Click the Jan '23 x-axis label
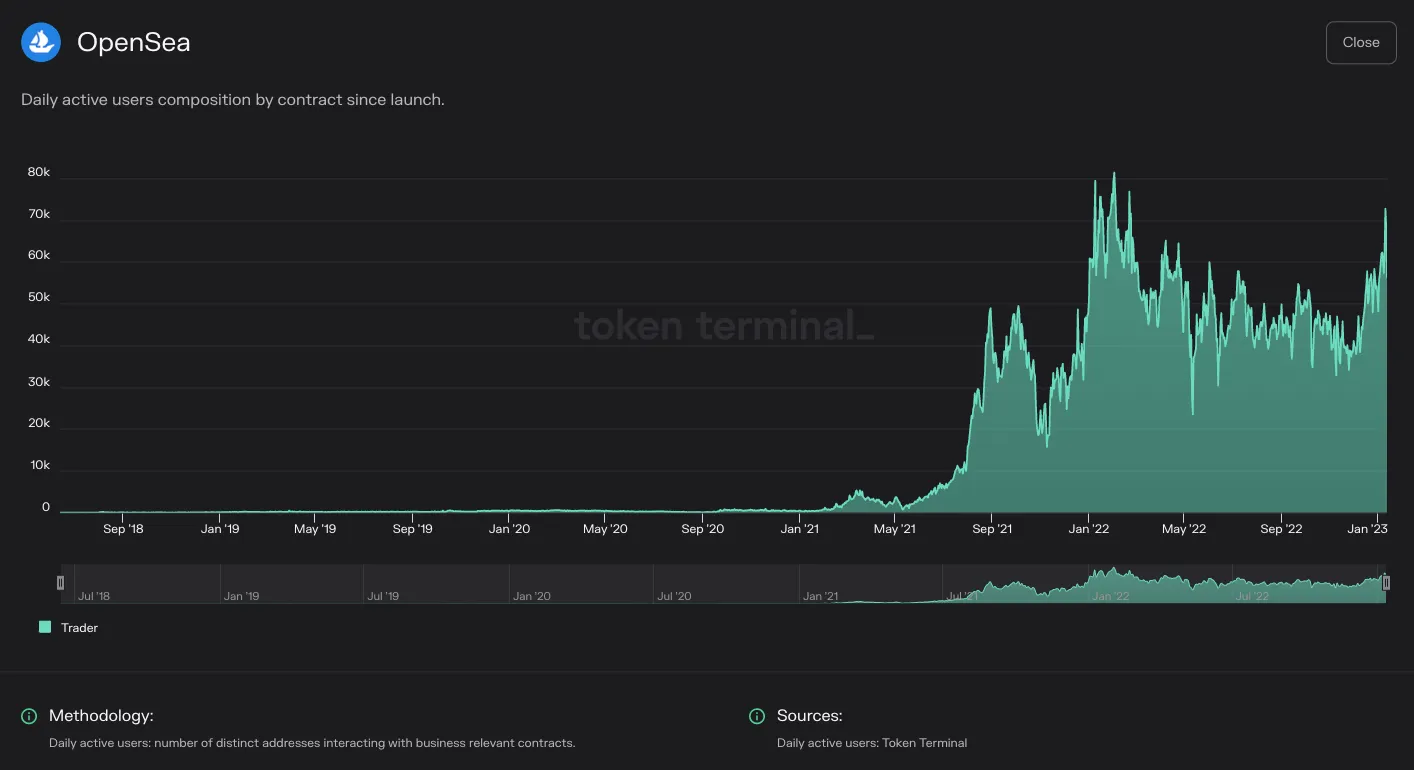The height and width of the screenshot is (770, 1414). click(1367, 529)
